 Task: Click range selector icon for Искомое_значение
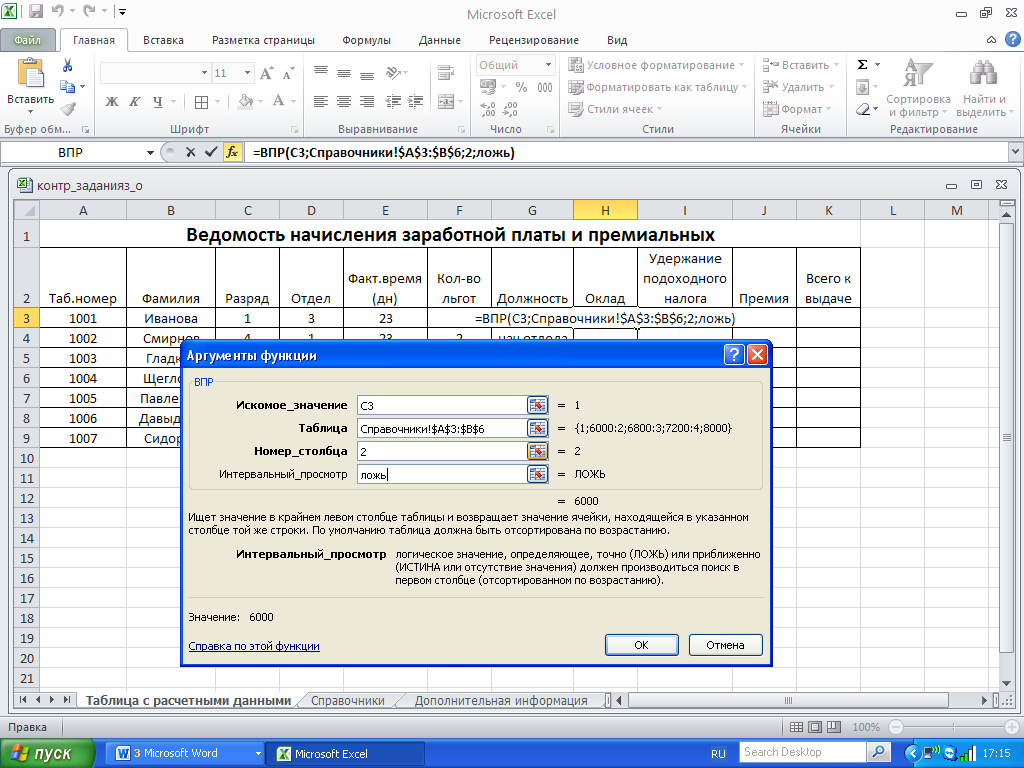point(537,405)
